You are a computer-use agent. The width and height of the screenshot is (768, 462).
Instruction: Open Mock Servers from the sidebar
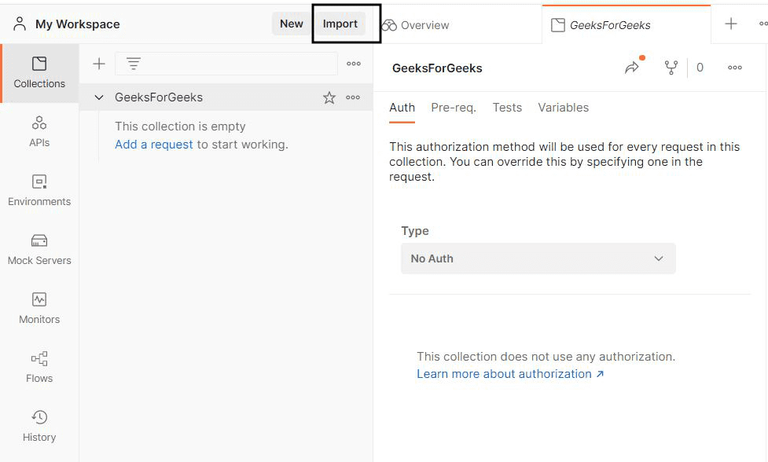point(39,249)
